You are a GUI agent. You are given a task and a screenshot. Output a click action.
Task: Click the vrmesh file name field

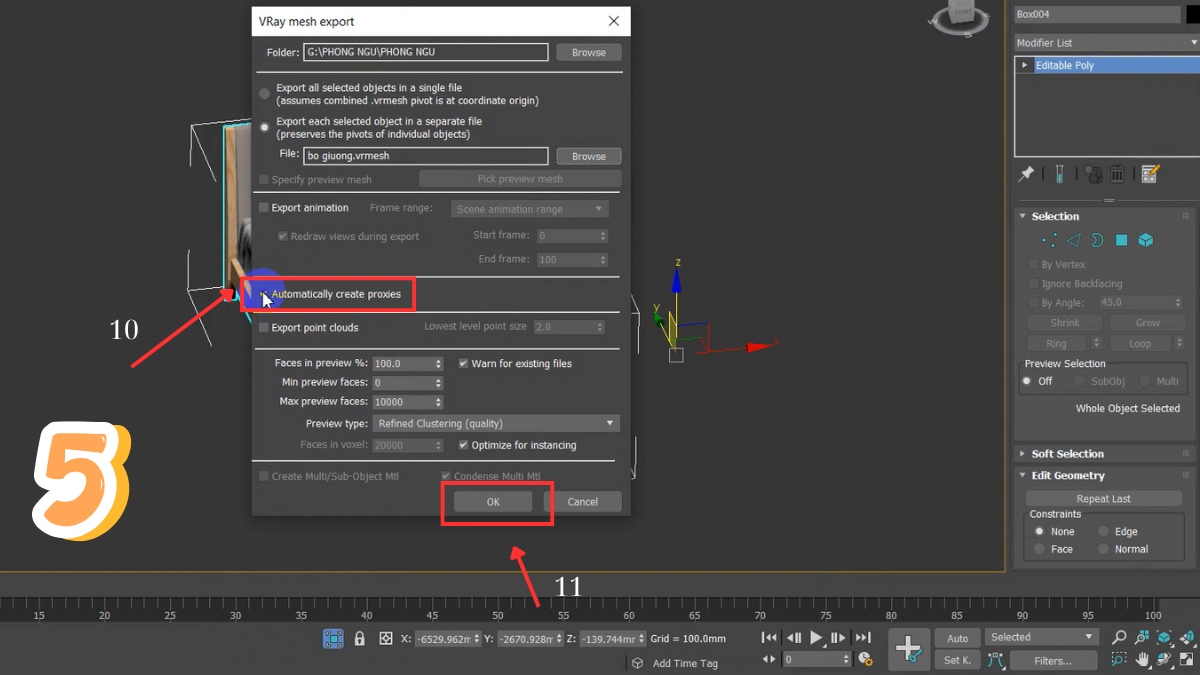click(x=425, y=155)
